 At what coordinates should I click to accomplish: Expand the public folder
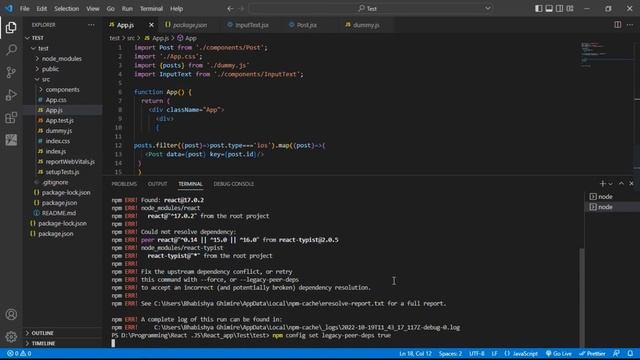[x=62, y=69]
